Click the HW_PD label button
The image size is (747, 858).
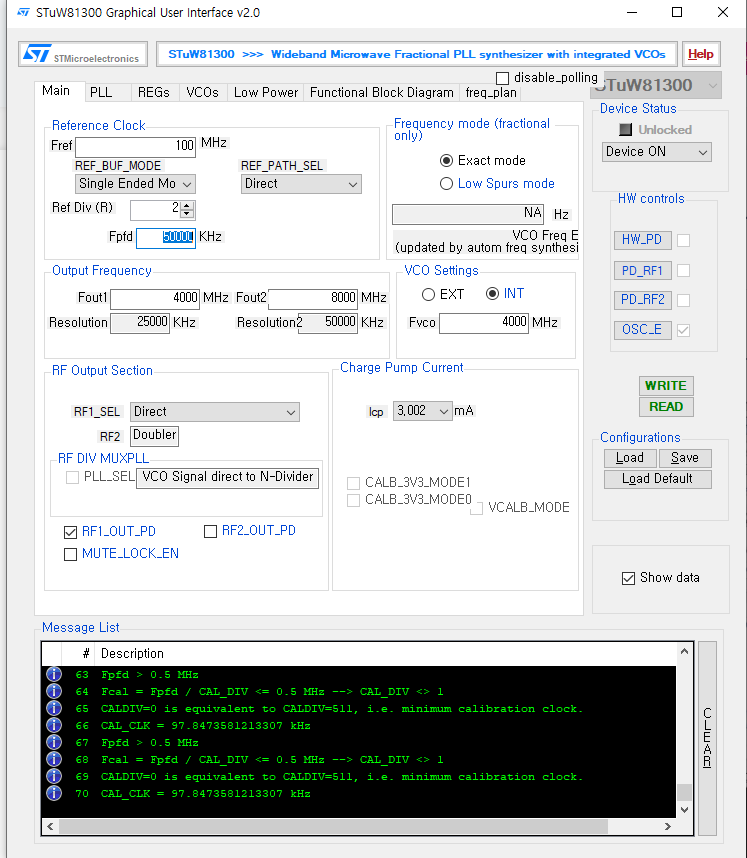pyautogui.click(x=642, y=240)
